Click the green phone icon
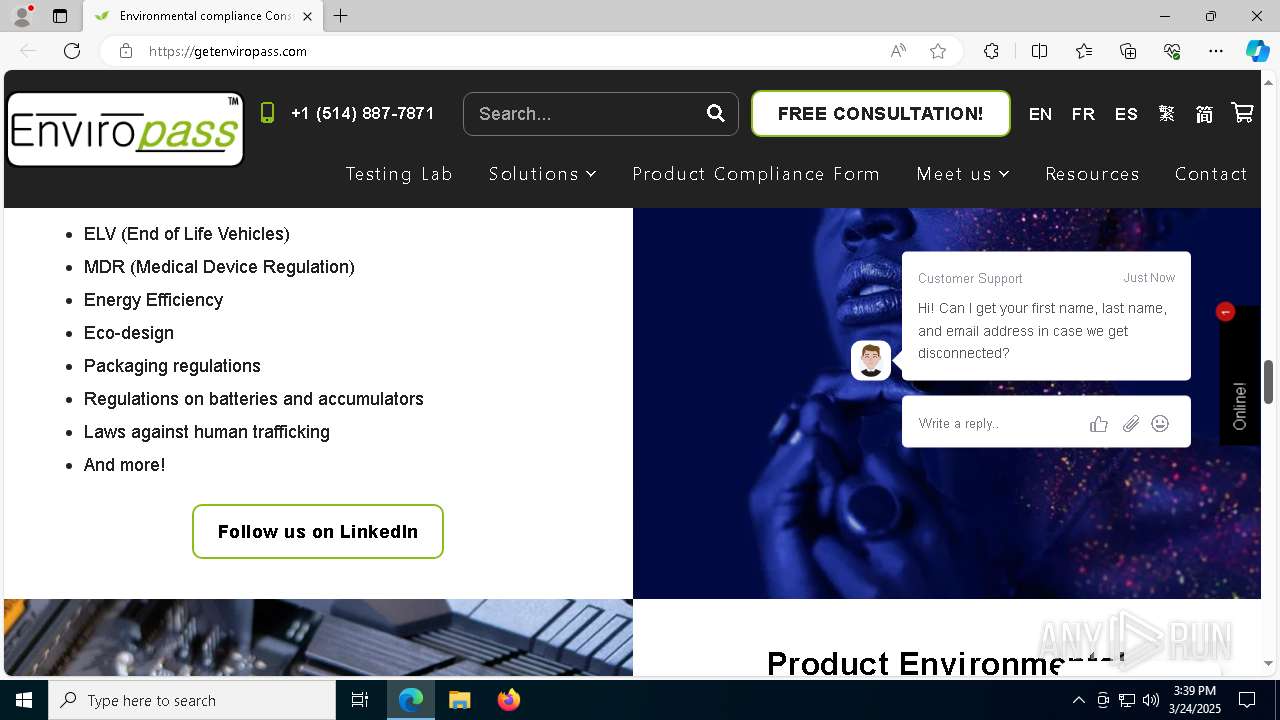The width and height of the screenshot is (1280, 720). pos(267,113)
